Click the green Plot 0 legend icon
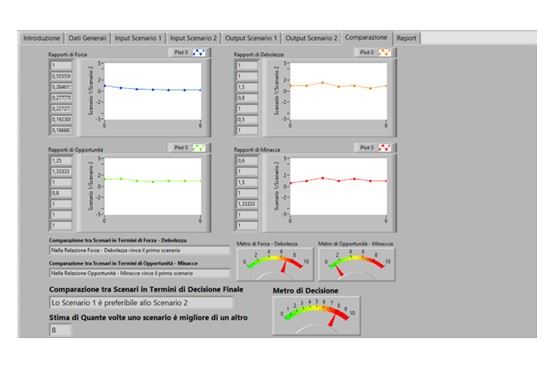The width and height of the screenshot is (554, 368). pos(199,148)
